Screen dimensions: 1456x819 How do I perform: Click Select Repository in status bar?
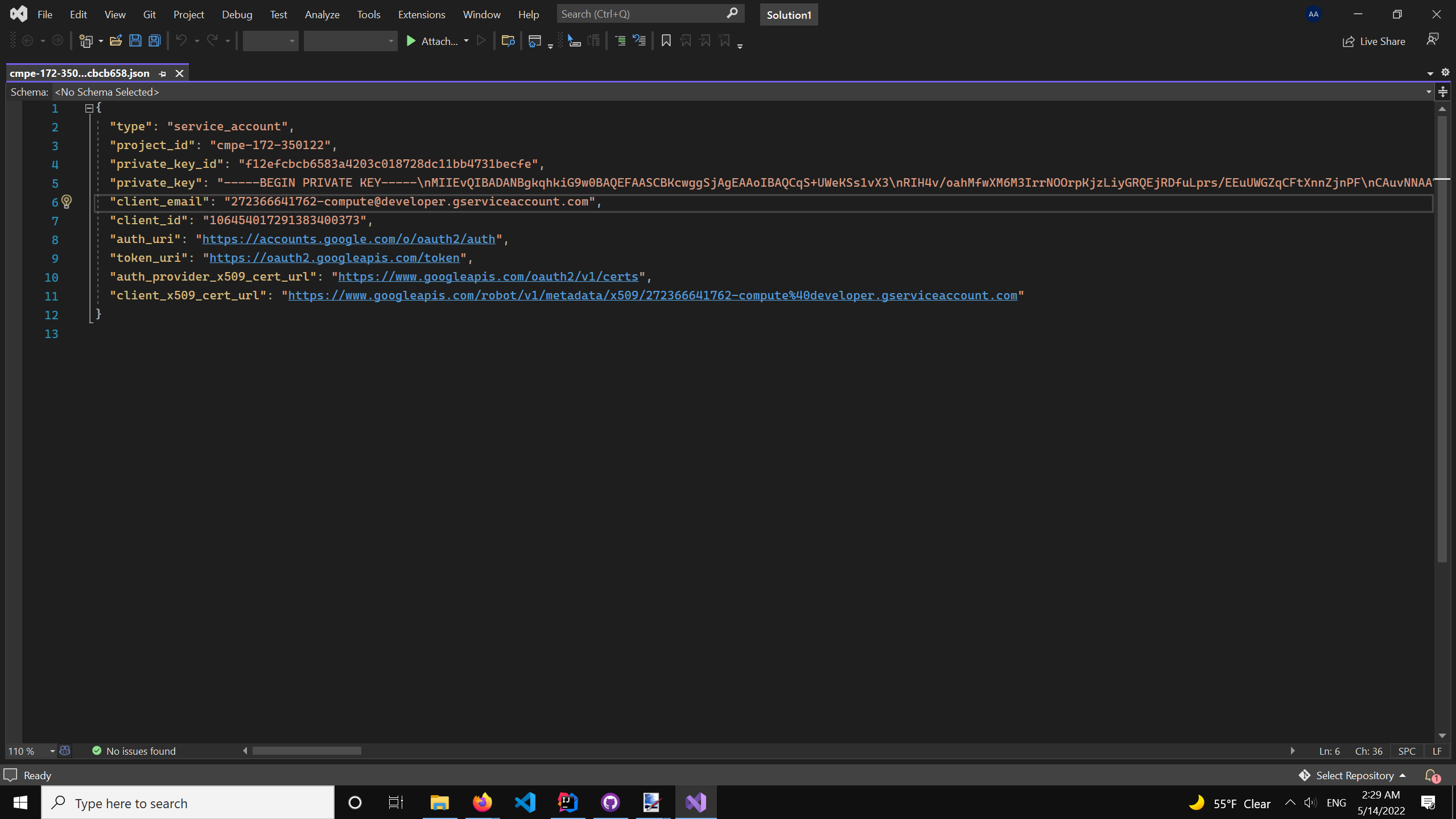click(x=1354, y=775)
